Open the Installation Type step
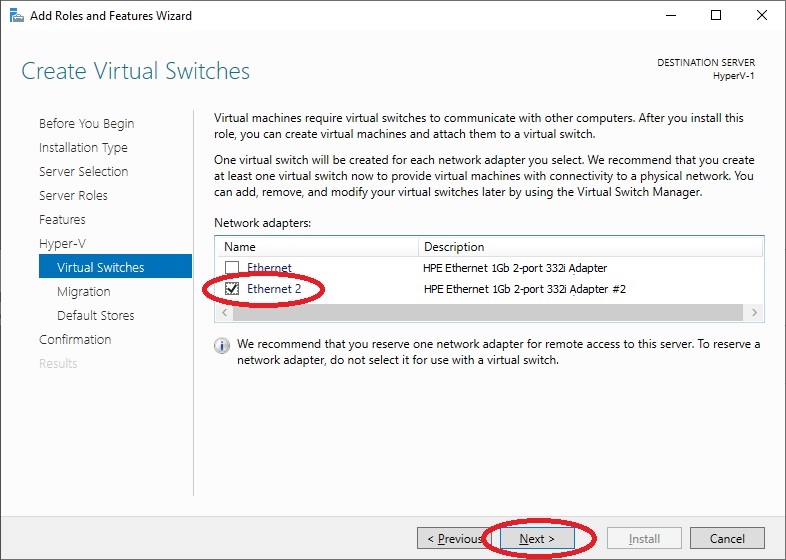Image resolution: width=786 pixels, height=560 pixels. click(x=83, y=147)
